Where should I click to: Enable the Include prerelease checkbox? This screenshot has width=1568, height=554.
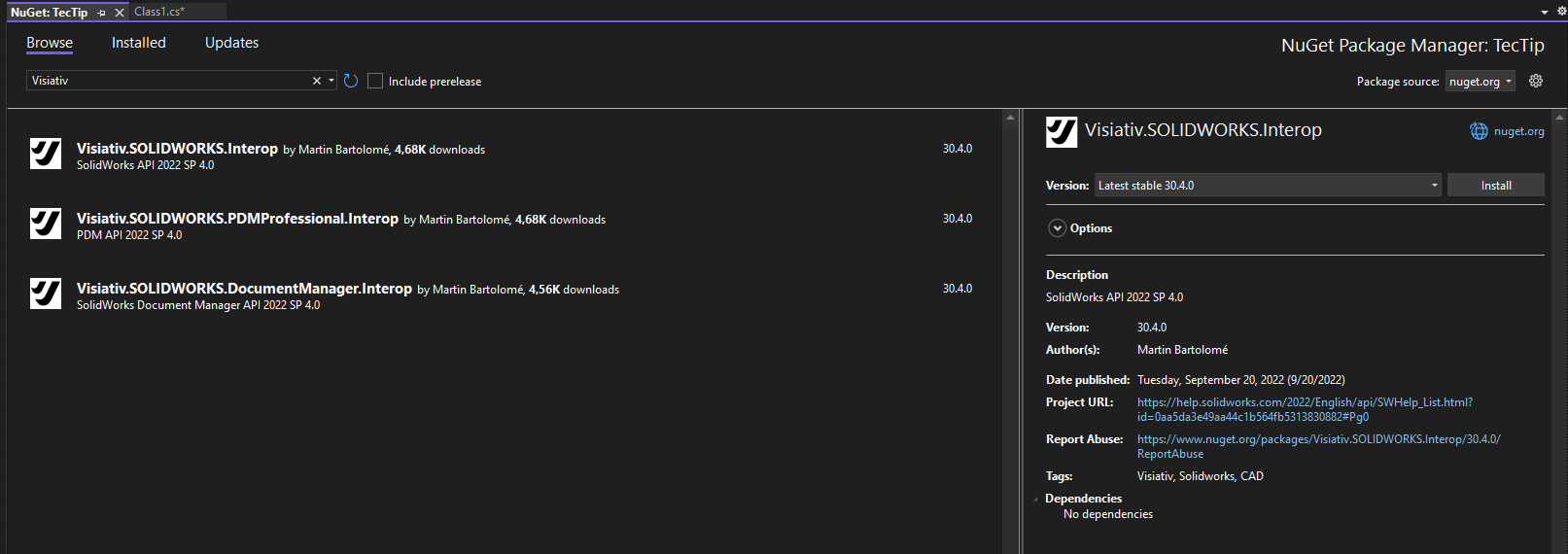[375, 81]
